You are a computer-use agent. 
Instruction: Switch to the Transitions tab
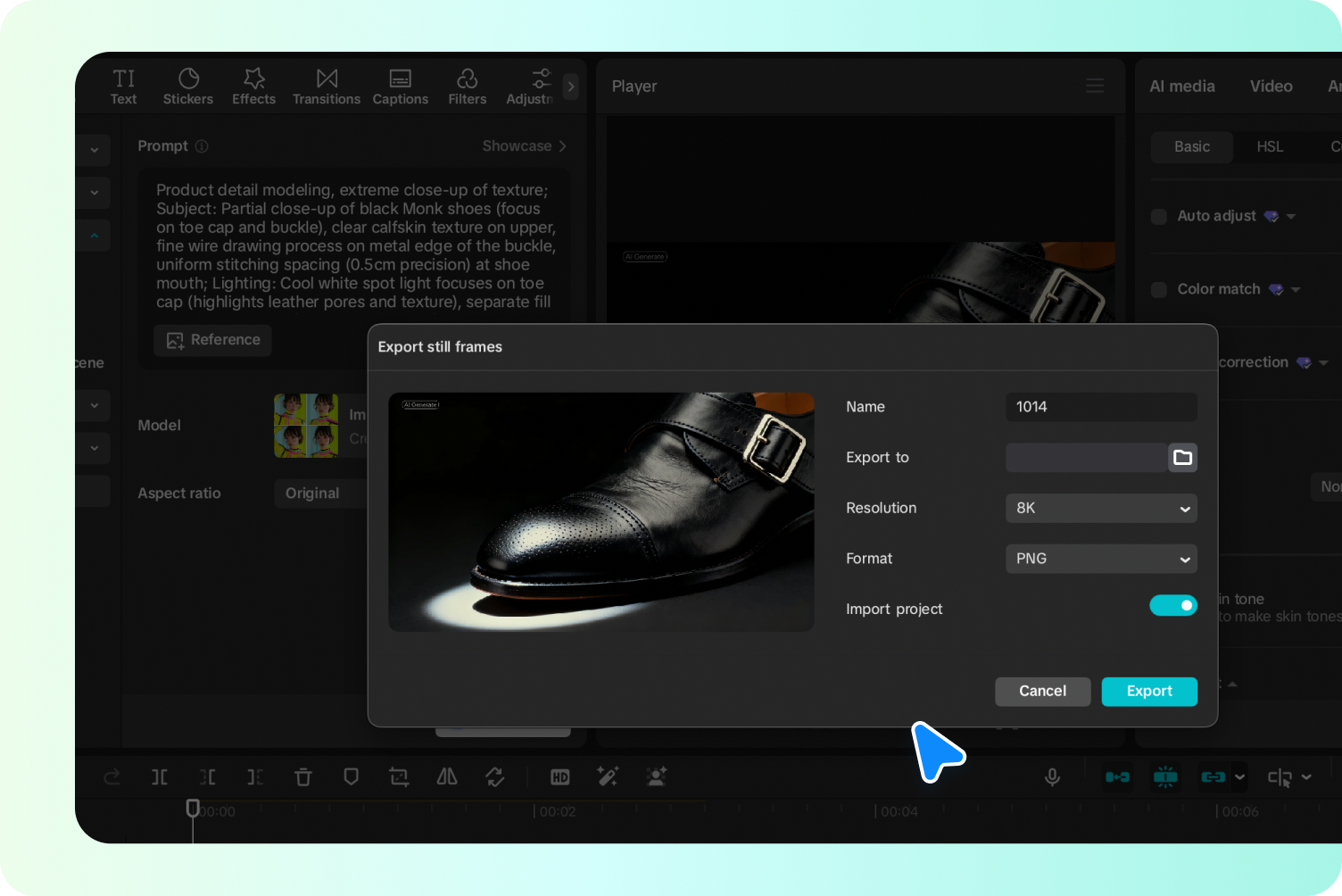(327, 86)
